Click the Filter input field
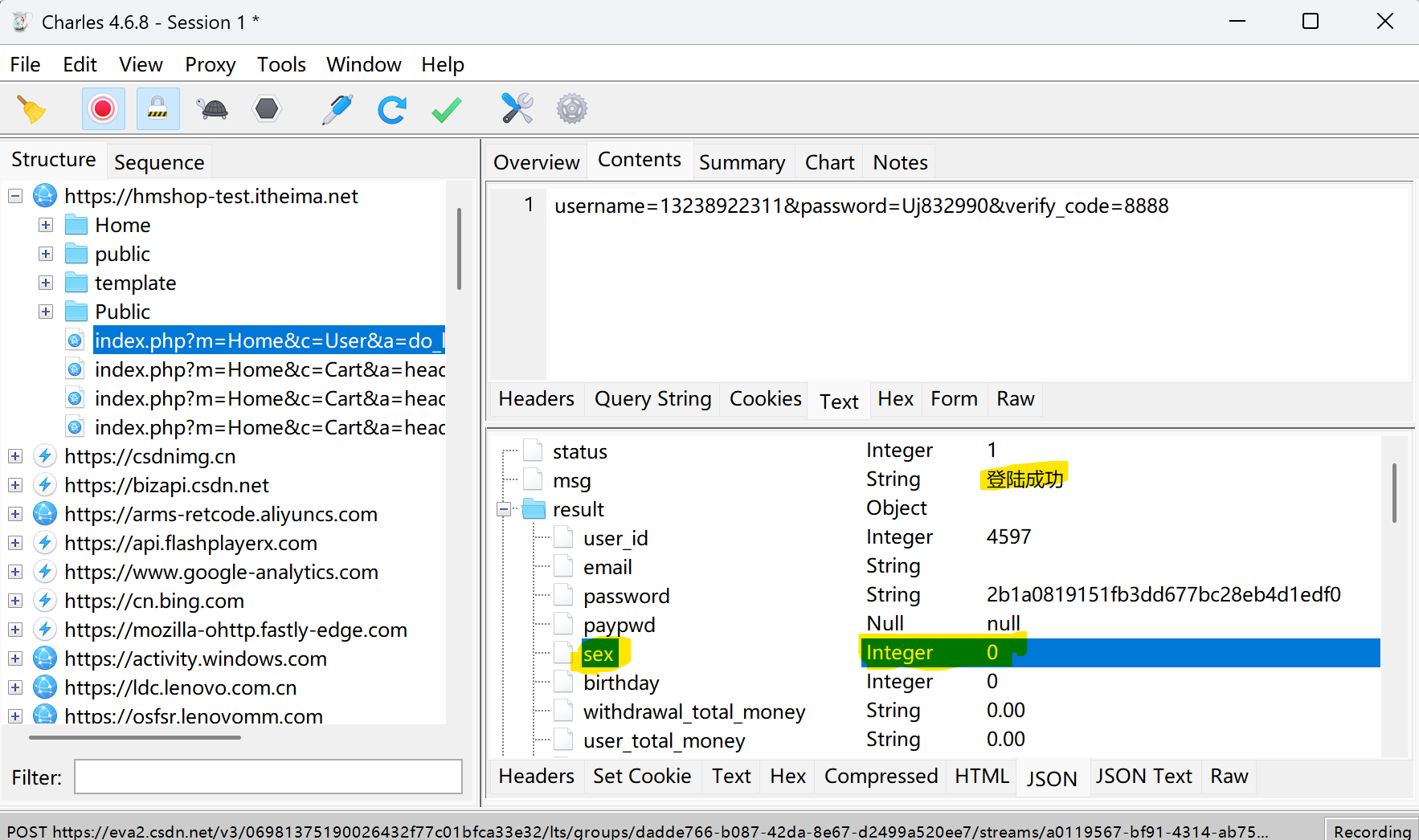 coord(268,777)
